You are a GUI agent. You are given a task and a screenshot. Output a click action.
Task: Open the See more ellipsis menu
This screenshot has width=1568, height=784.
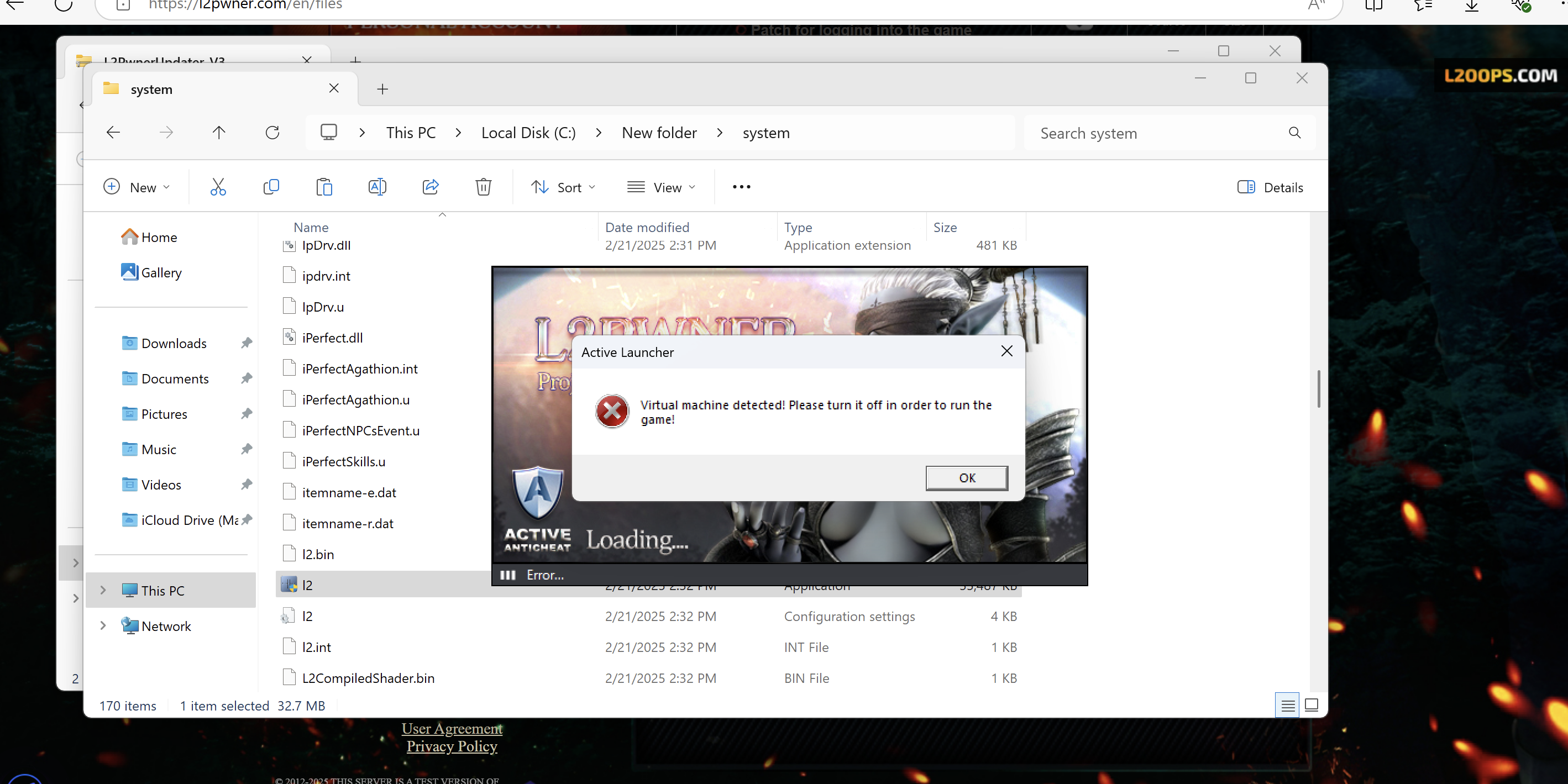point(741,187)
